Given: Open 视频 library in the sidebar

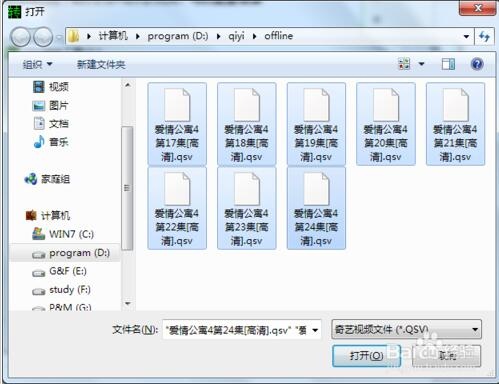Looking at the screenshot, I should 59,87.
